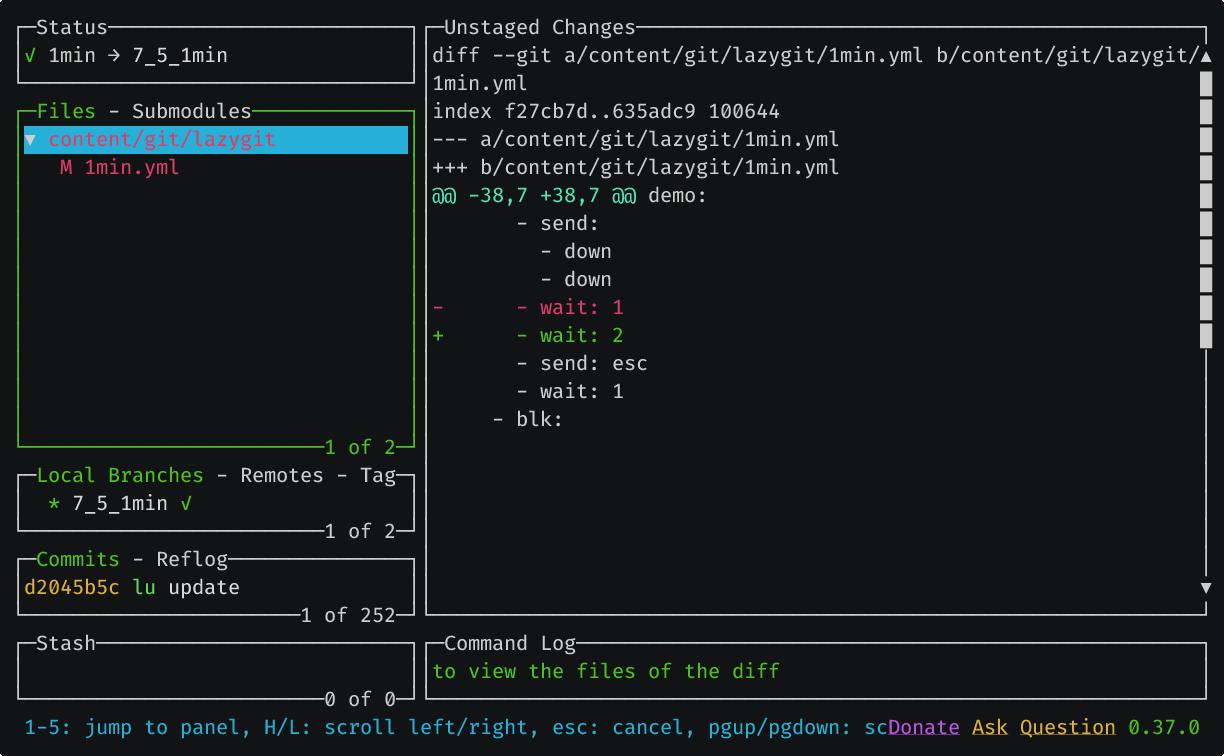
Task: Click the minus marker on the removed wait line
Action: [x=437, y=307]
